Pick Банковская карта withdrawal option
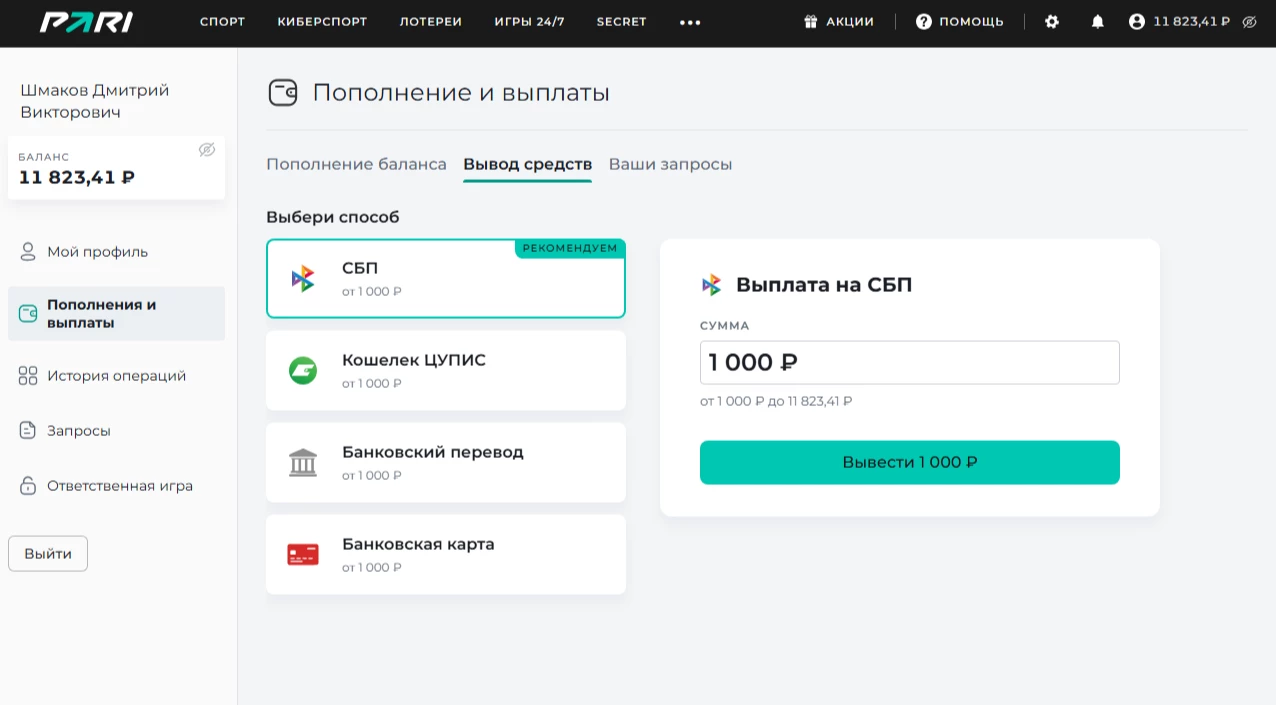This screenshot has height=705, width=1276. pyautogui.click(x=445, y=555)
